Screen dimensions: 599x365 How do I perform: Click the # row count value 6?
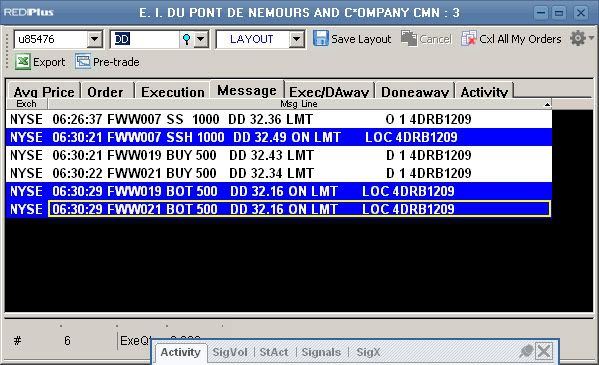pos(67,341)
